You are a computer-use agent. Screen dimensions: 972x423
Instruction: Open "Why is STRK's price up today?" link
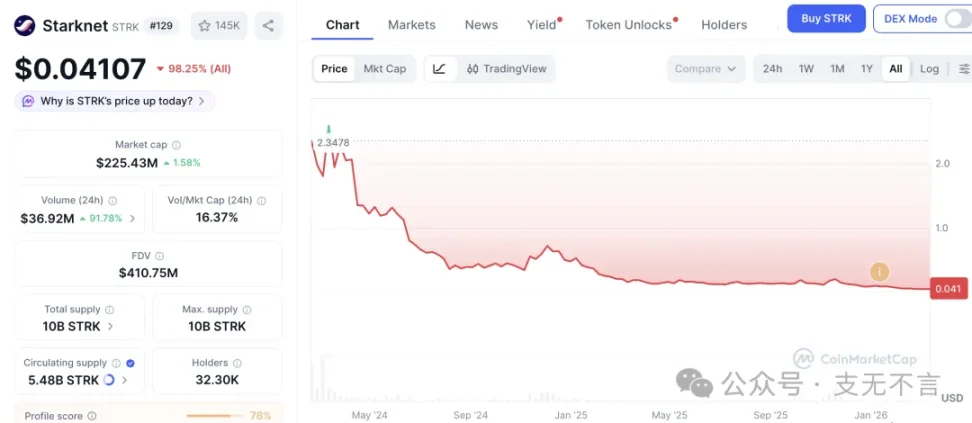116,101
